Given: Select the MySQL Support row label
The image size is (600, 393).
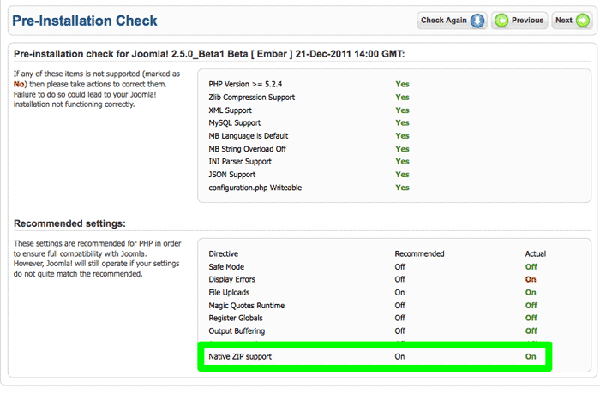Looking at the screenshot, I should tap(235, 123).
